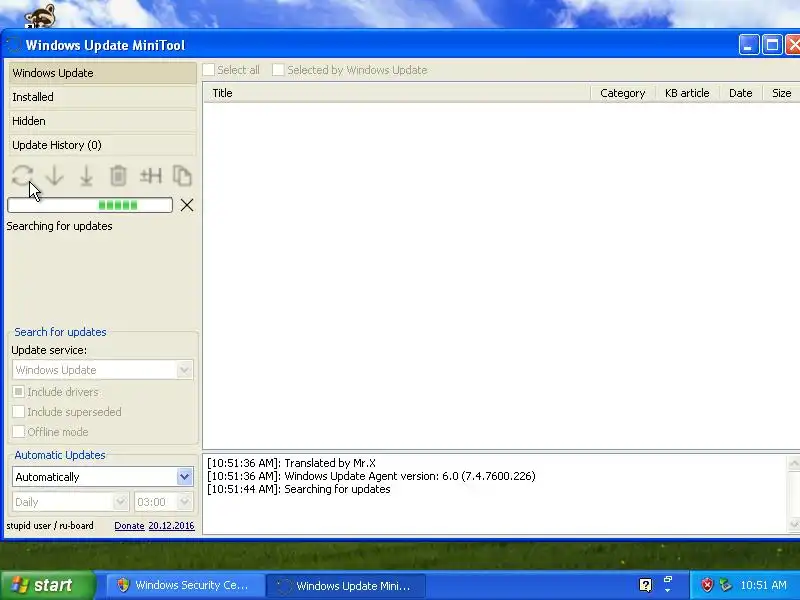
Task: Click the log pane scroll up arrow
Action: [794, 463]
